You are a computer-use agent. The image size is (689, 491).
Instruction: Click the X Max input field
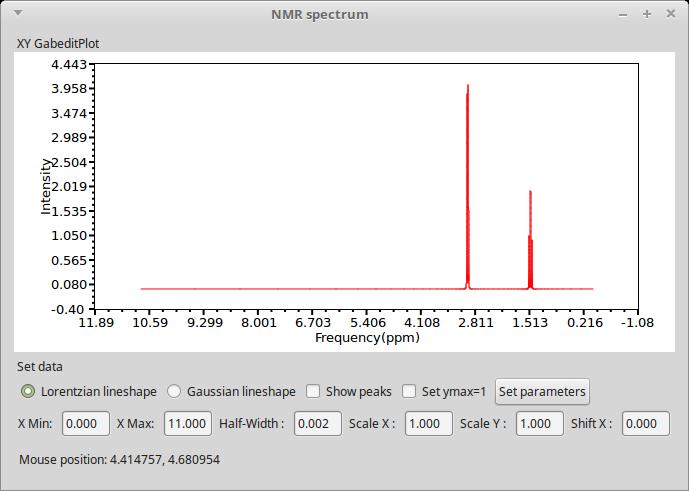(188, 423)
